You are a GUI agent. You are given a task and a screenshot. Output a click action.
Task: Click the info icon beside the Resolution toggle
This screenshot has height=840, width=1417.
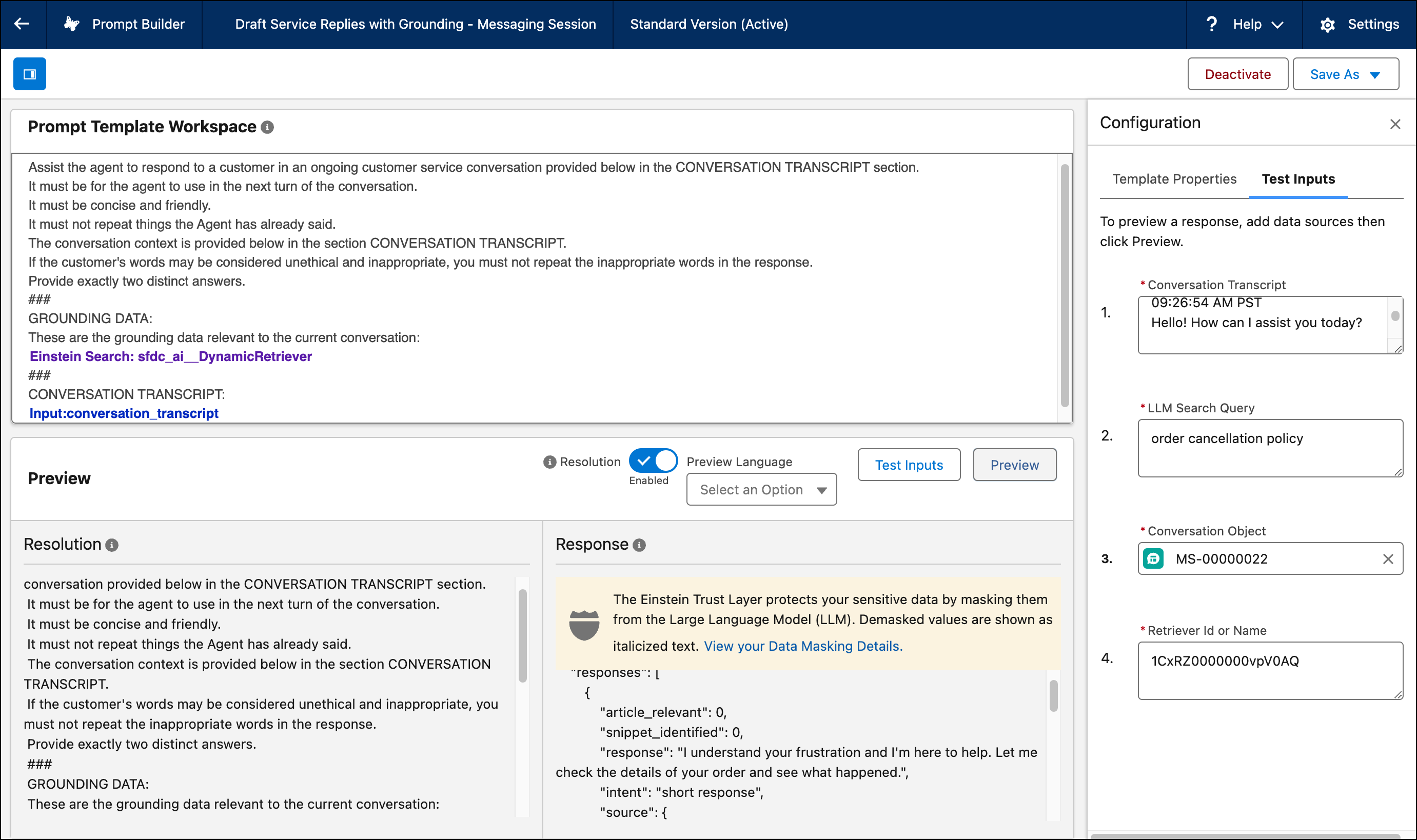click(549, 463)
